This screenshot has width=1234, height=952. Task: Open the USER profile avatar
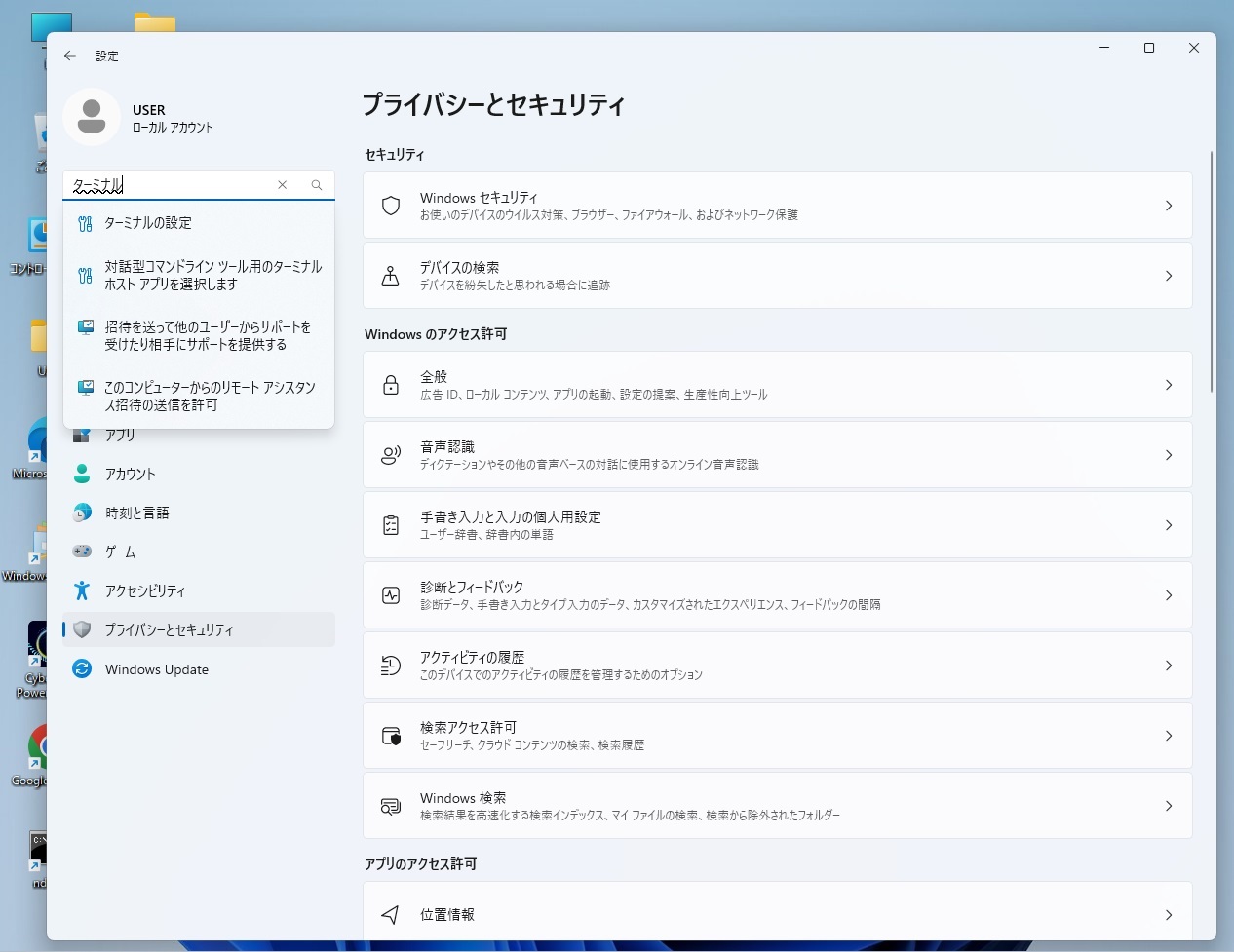click(92, 117)
